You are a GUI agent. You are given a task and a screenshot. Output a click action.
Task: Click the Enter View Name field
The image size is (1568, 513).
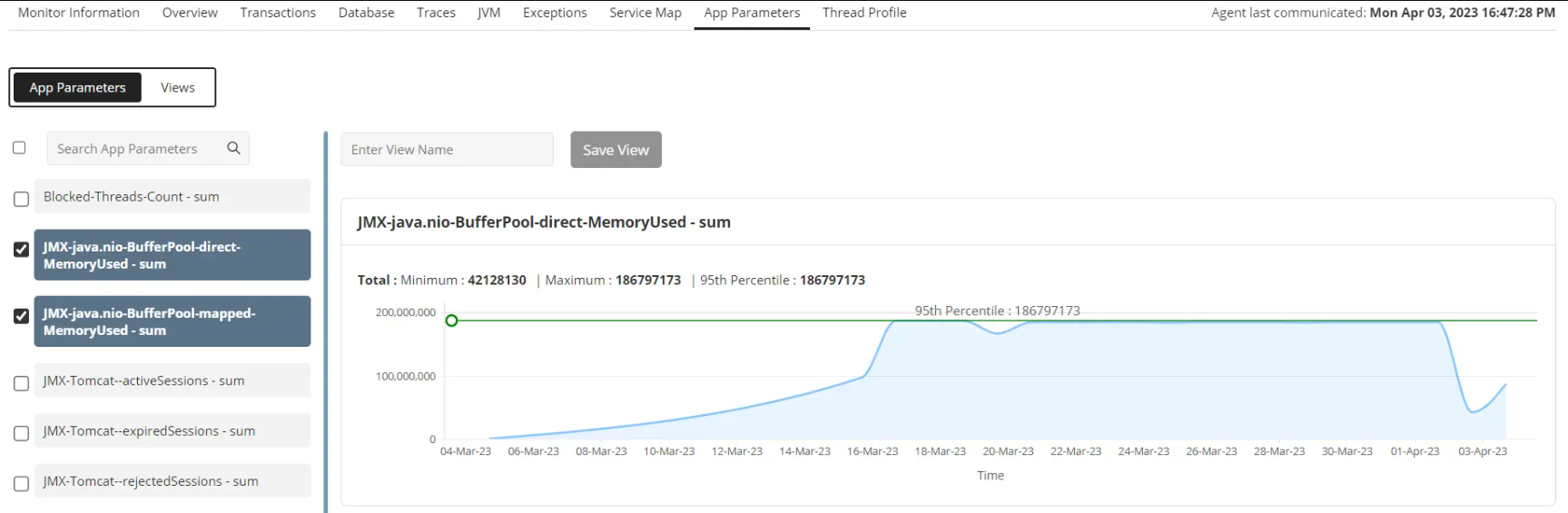tap(447, 149)
